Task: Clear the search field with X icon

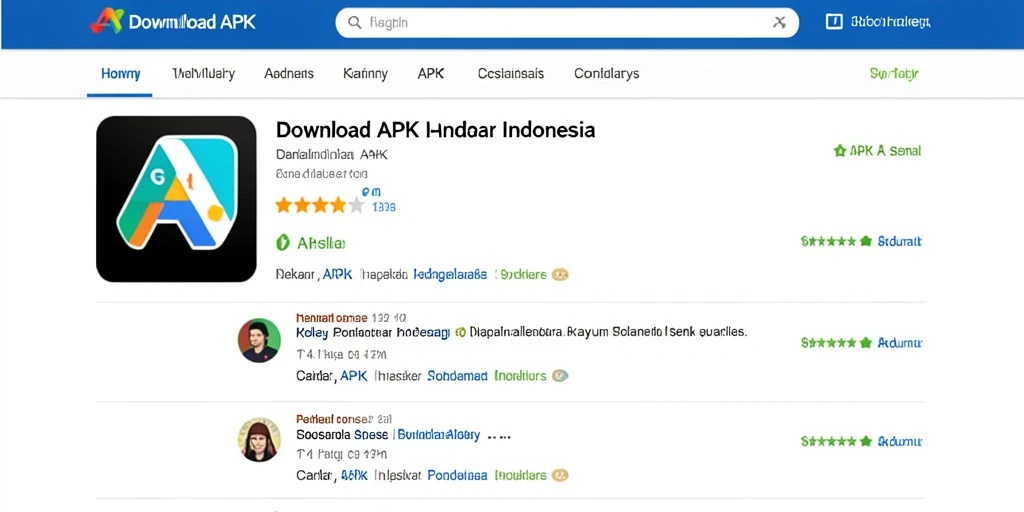Action: (779, 23)
